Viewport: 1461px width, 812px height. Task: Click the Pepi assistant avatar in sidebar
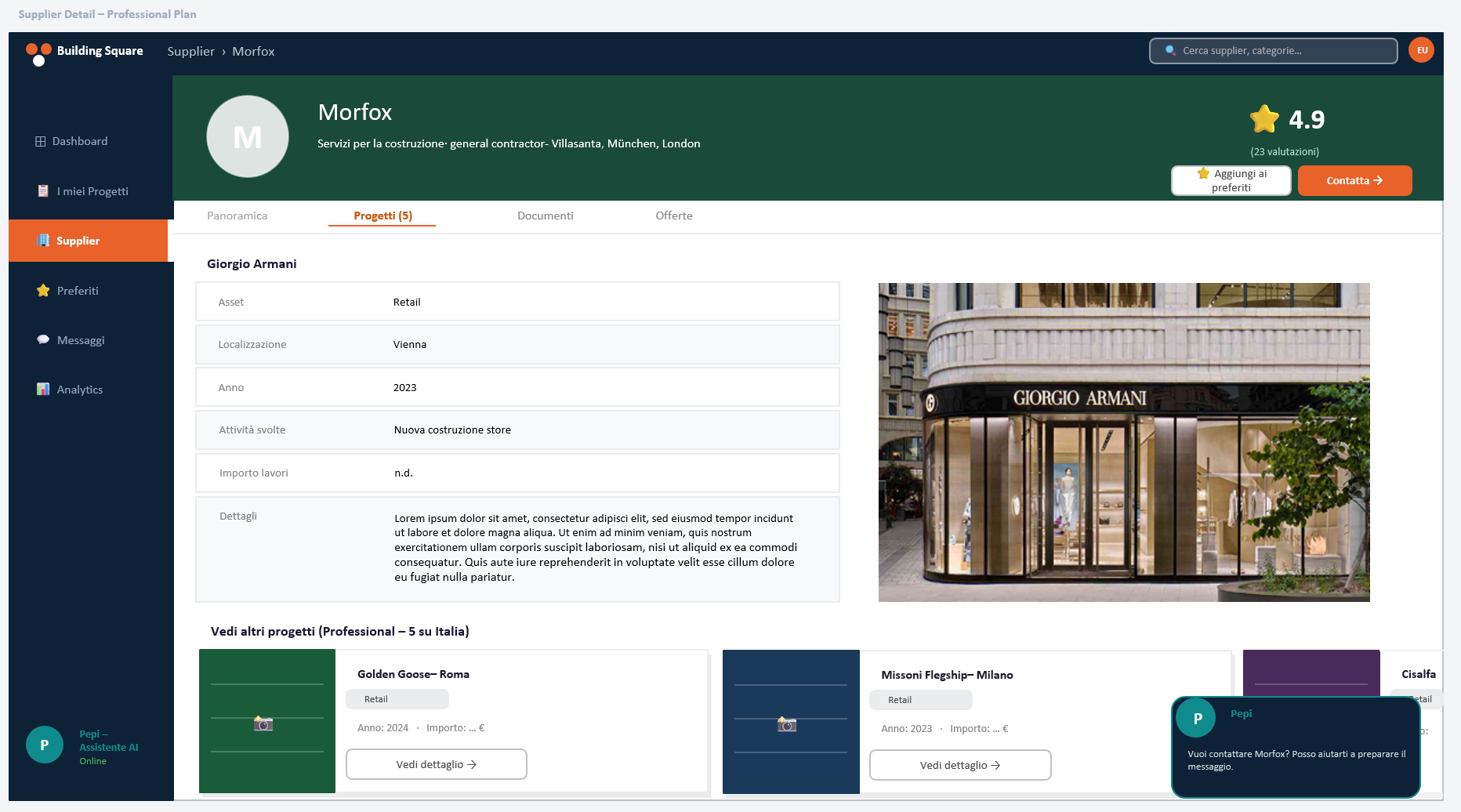coord(45,745)
